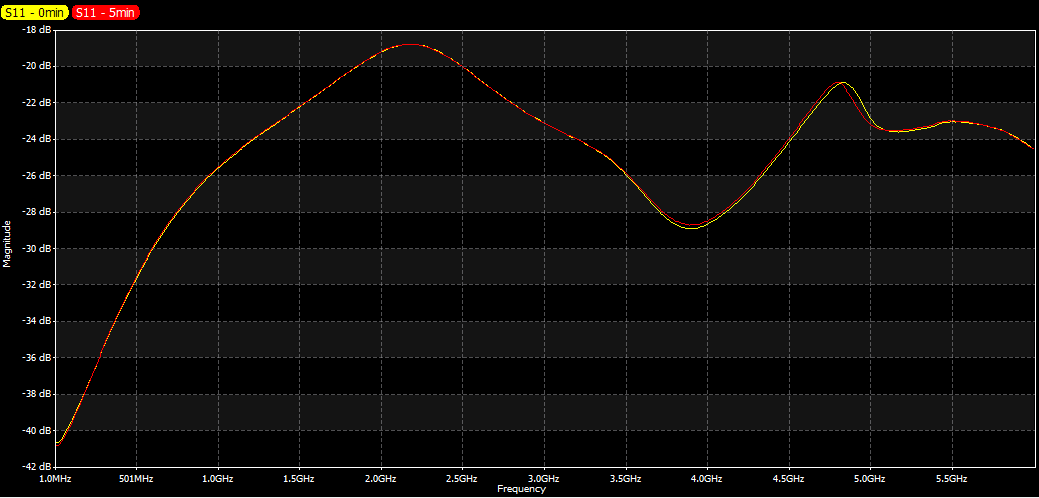The image size is (1039, 498).
Task: Click the 4.5GHz frequency label
Action: coord(789,478)
